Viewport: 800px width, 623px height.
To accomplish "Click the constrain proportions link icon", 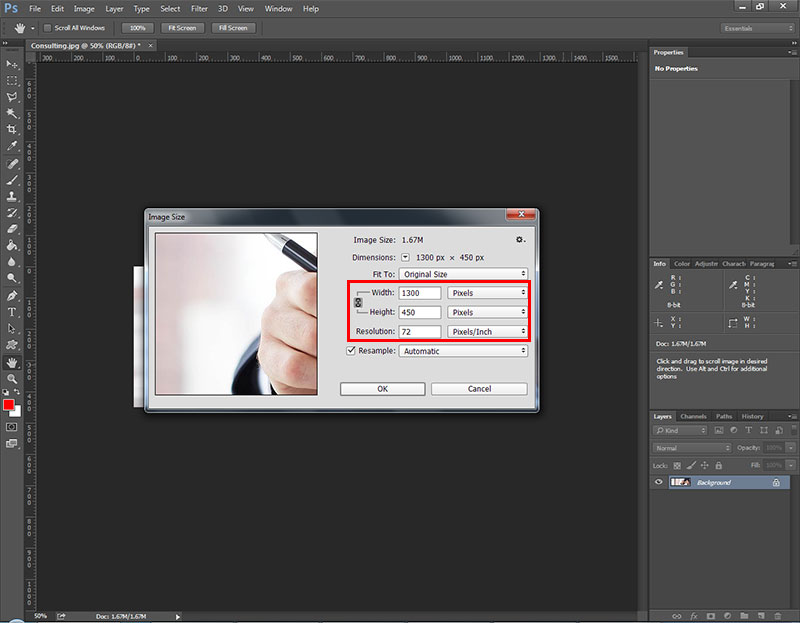I will click(358, 302).
